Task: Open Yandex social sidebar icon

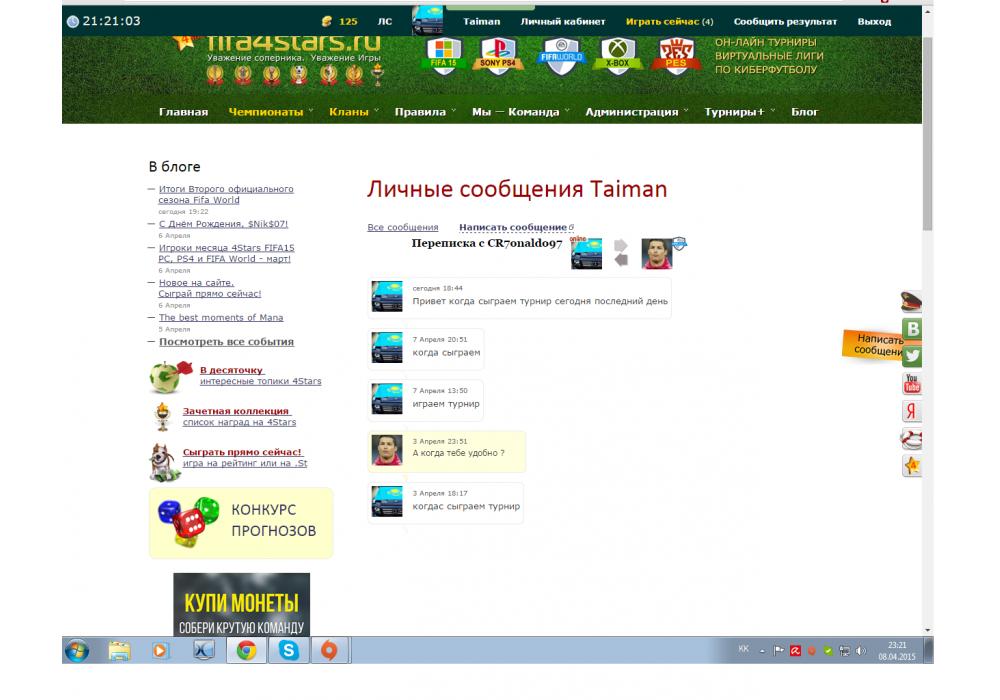Action: coord(913,411)
